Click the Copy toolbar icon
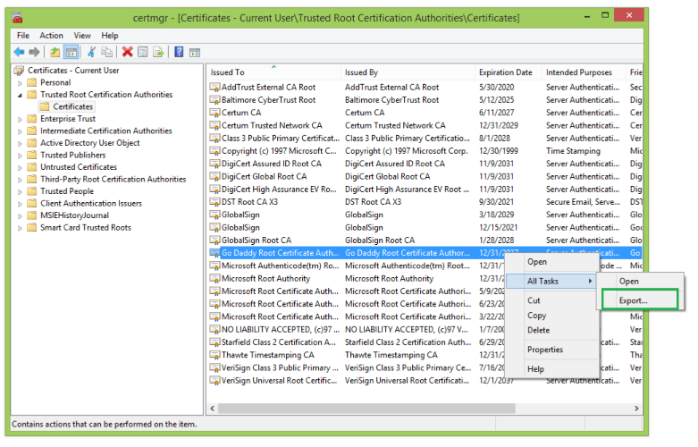This screenshot has height=447, width=698. click(107, 53)
